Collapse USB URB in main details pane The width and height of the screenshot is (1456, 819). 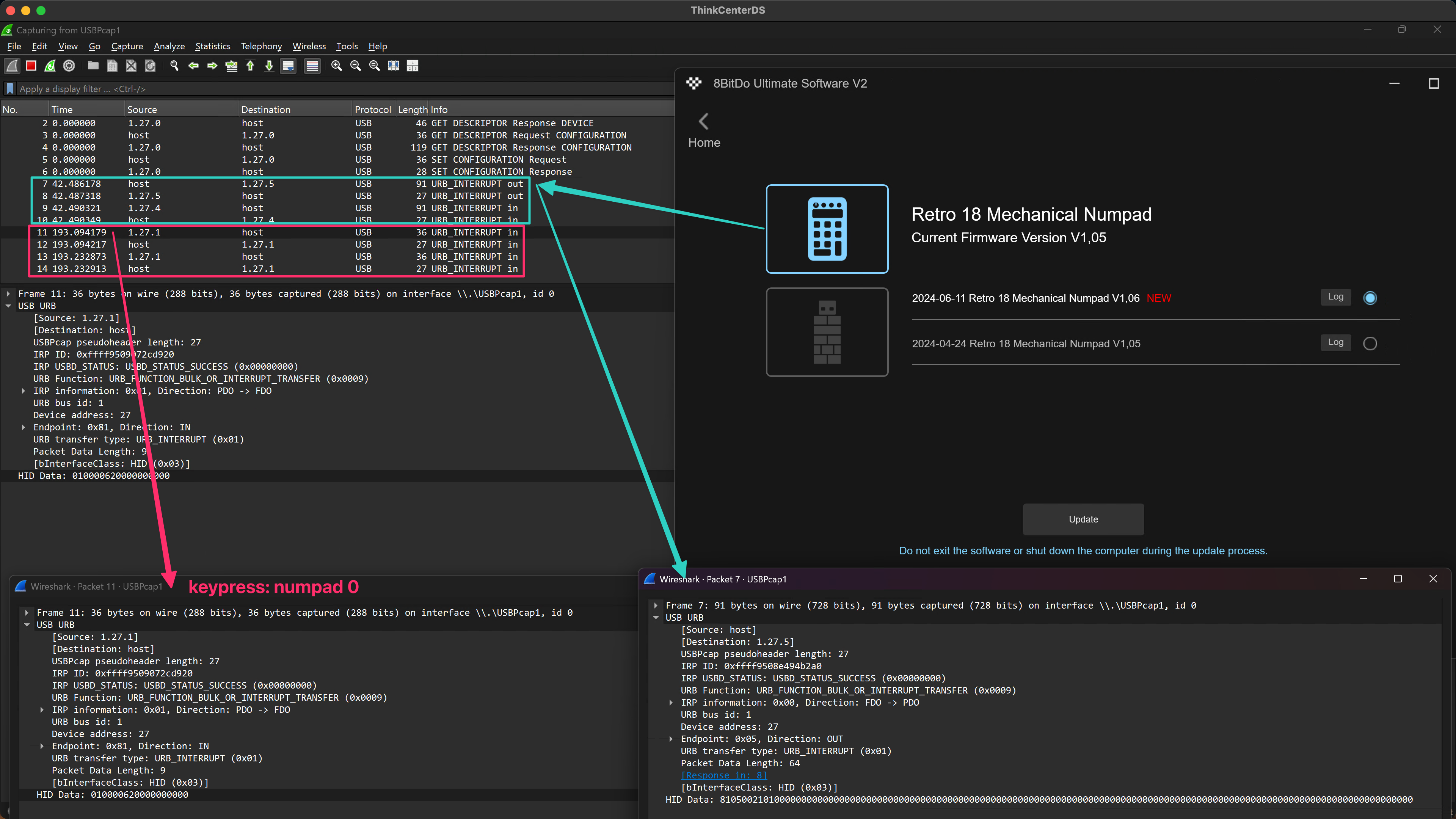8,306
